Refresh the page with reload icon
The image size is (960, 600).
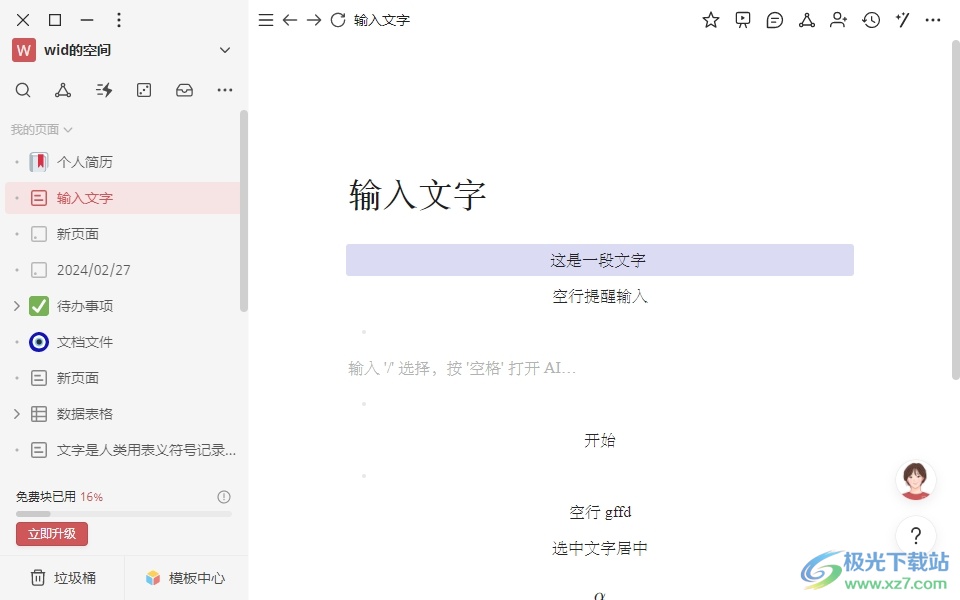(338, 20)
